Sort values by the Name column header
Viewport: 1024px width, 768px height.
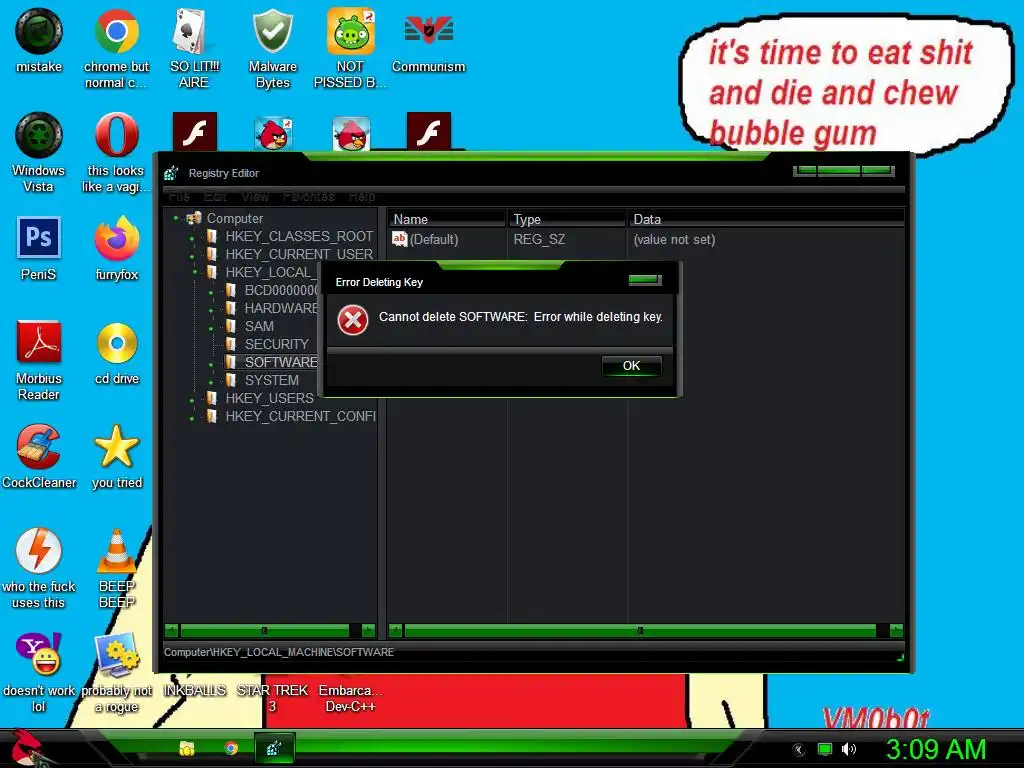(447, 219)
